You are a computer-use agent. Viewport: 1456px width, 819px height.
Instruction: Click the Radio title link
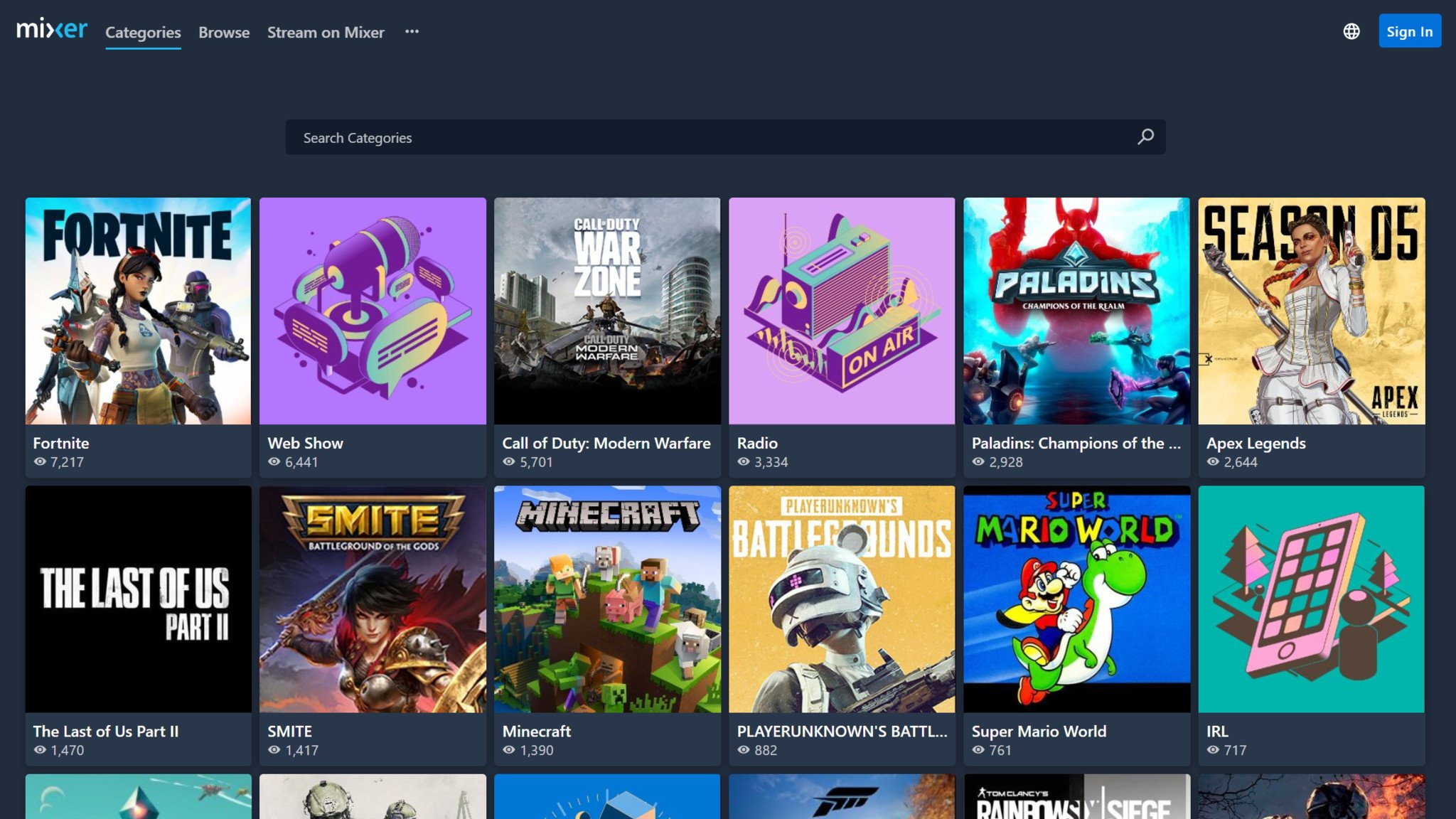pos(757,443)
